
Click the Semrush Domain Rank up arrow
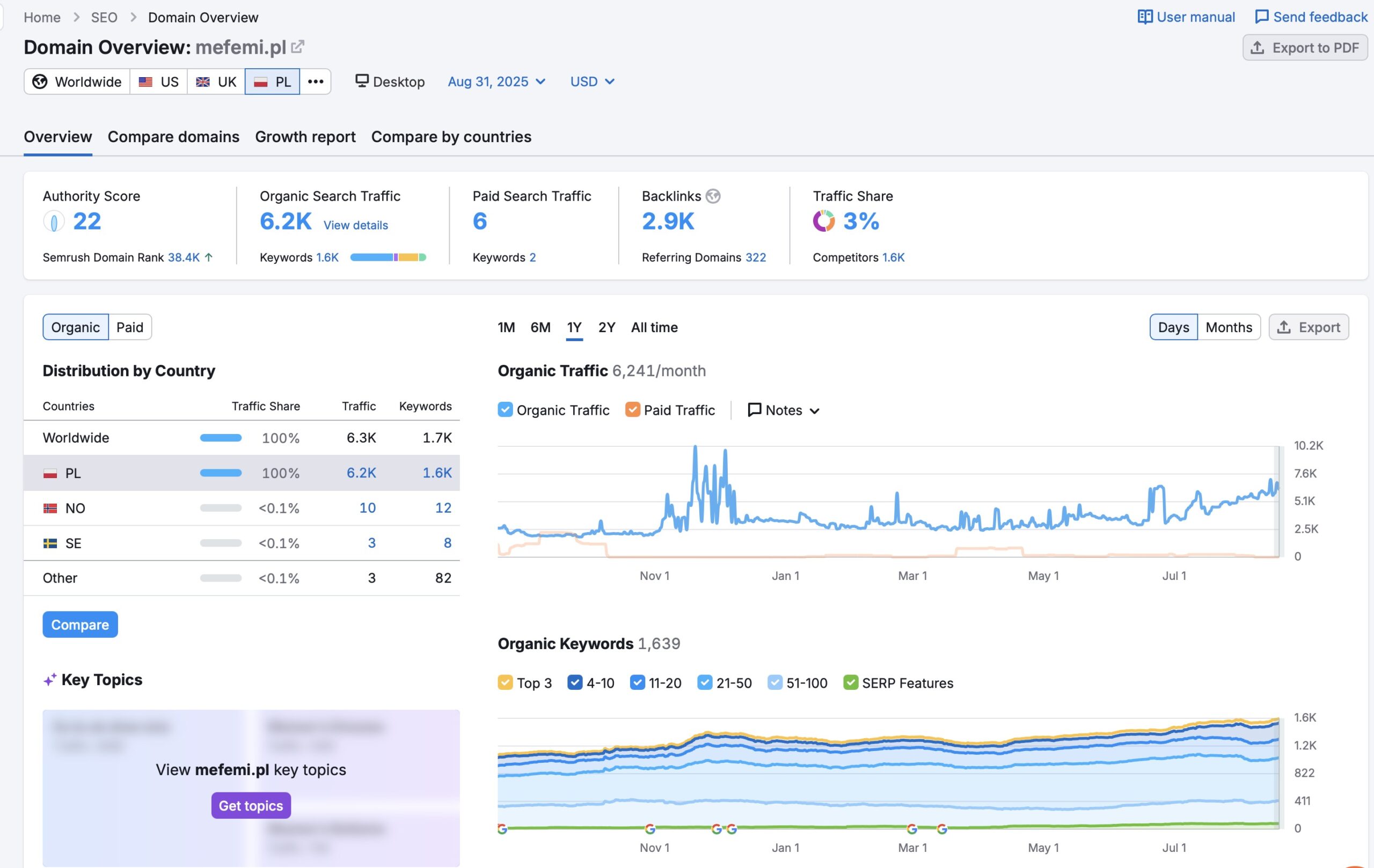point(209,257)
